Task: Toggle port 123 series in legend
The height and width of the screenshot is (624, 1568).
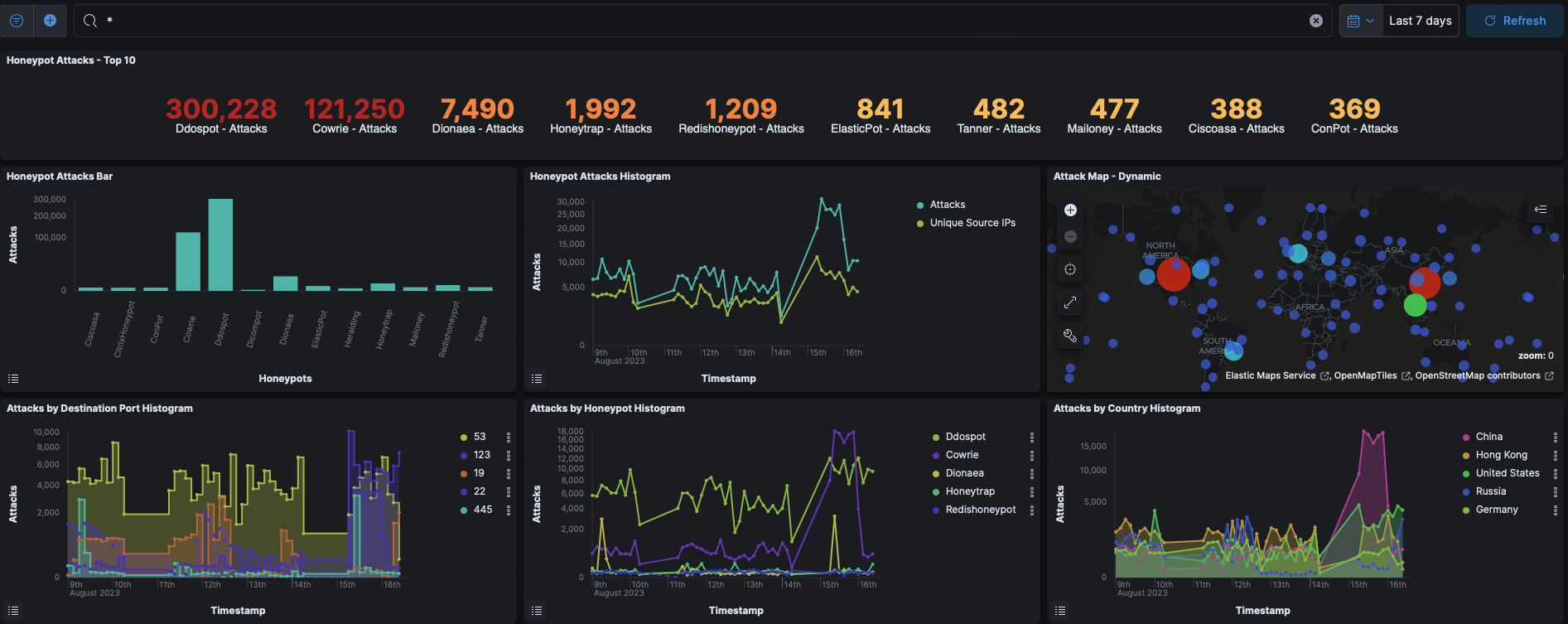Action: (x=482, y=455)
